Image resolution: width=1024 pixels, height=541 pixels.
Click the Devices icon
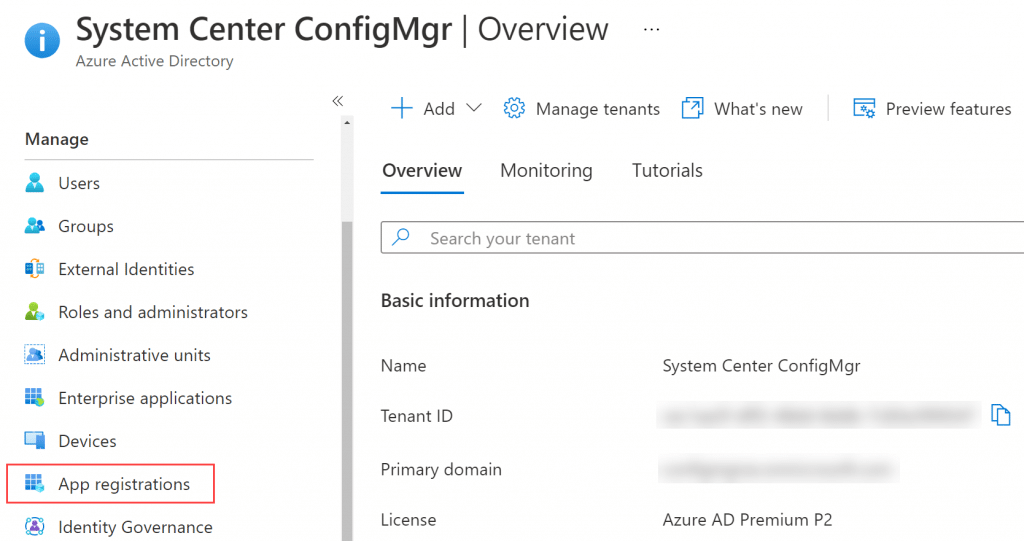[x=35, y=441]
